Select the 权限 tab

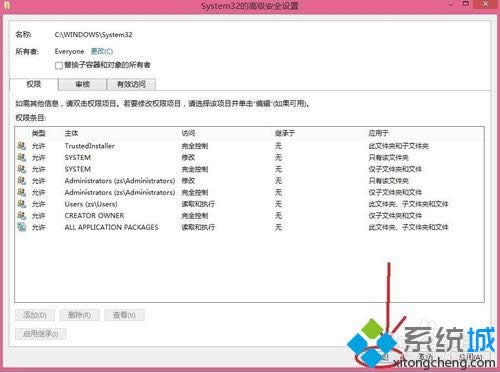(x=34, y=84)
